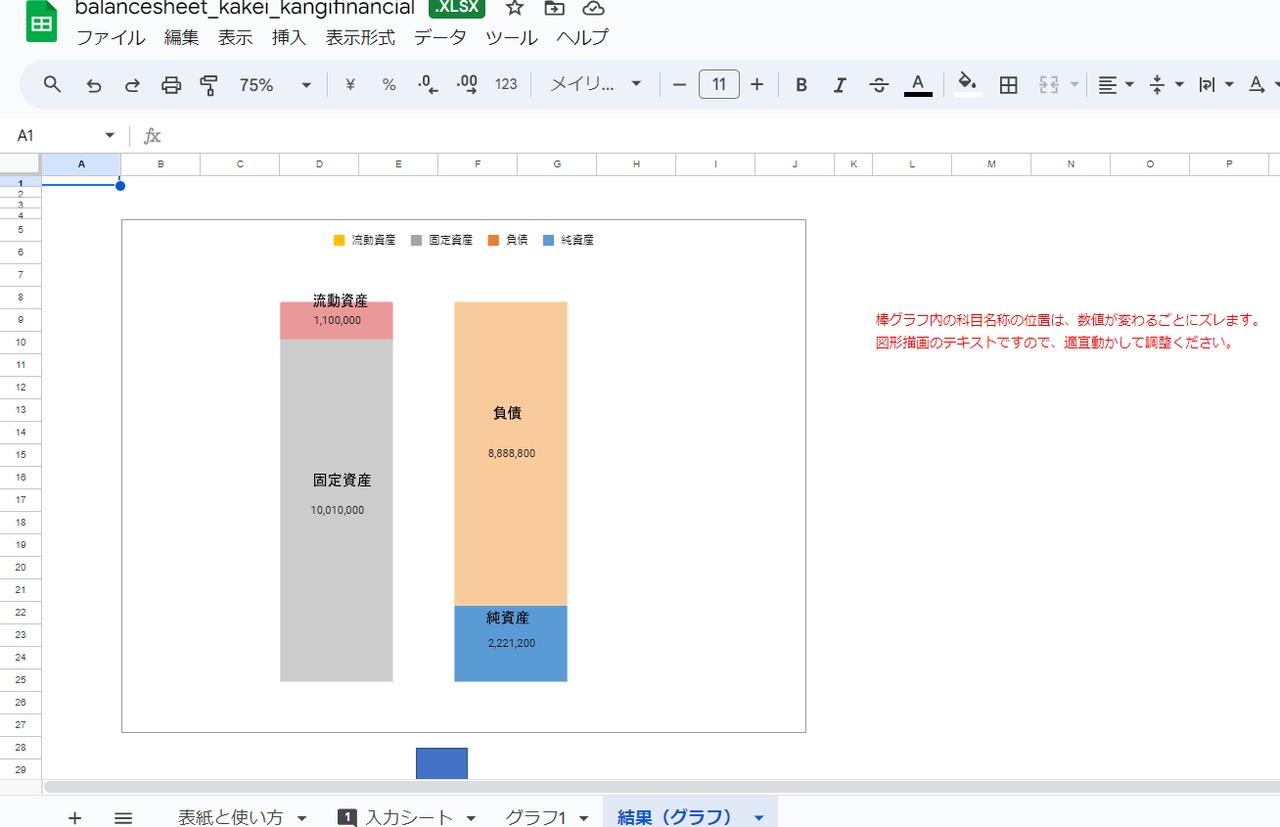Screen dimensions: 1280x827
Task: Expand the horizontal align dropdown
Action: pyautogui.click(x=1115, y=85)
